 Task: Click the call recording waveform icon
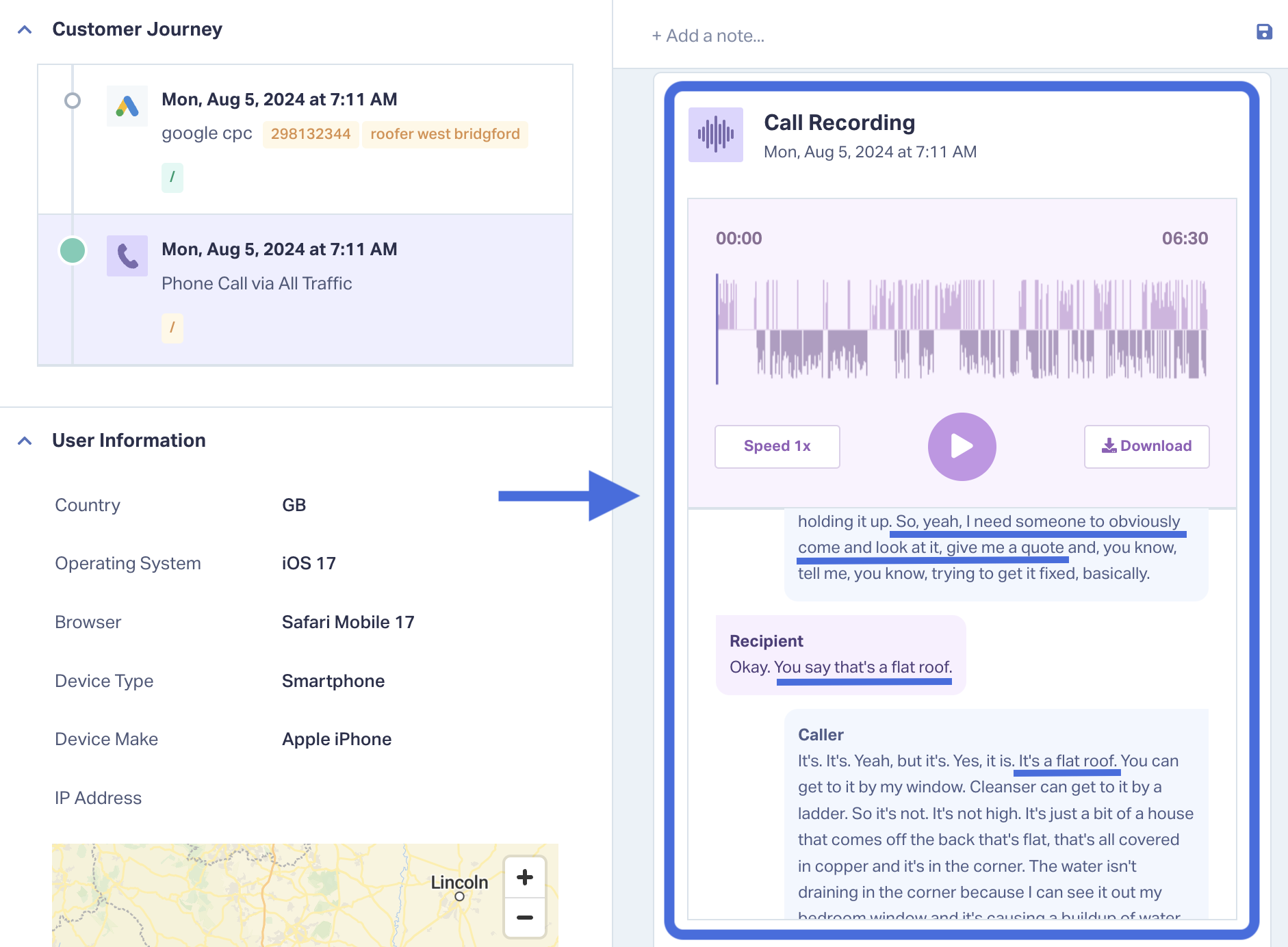716,135
